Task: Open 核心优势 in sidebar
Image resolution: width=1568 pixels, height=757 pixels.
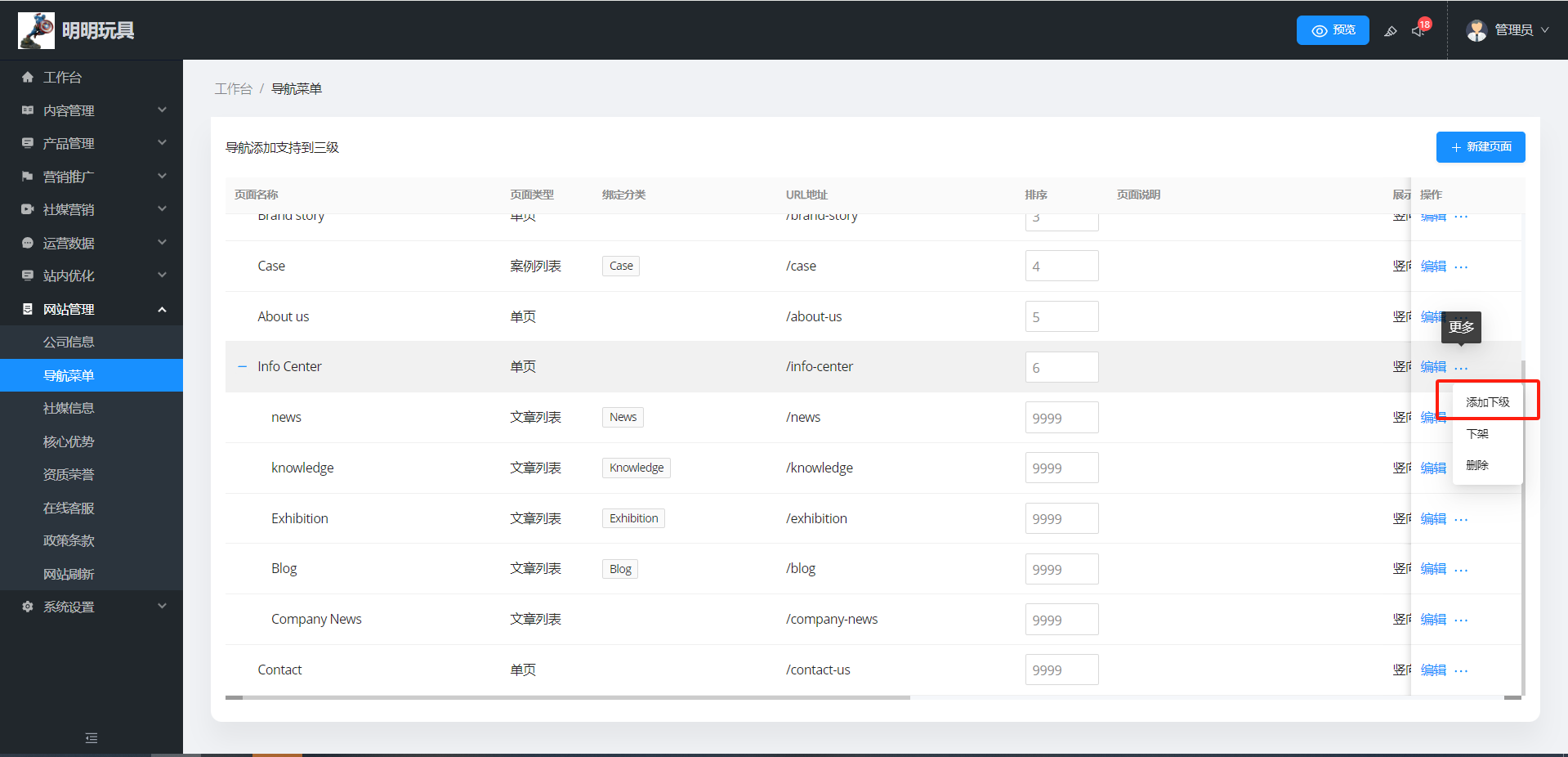Action: pos(92,441)
